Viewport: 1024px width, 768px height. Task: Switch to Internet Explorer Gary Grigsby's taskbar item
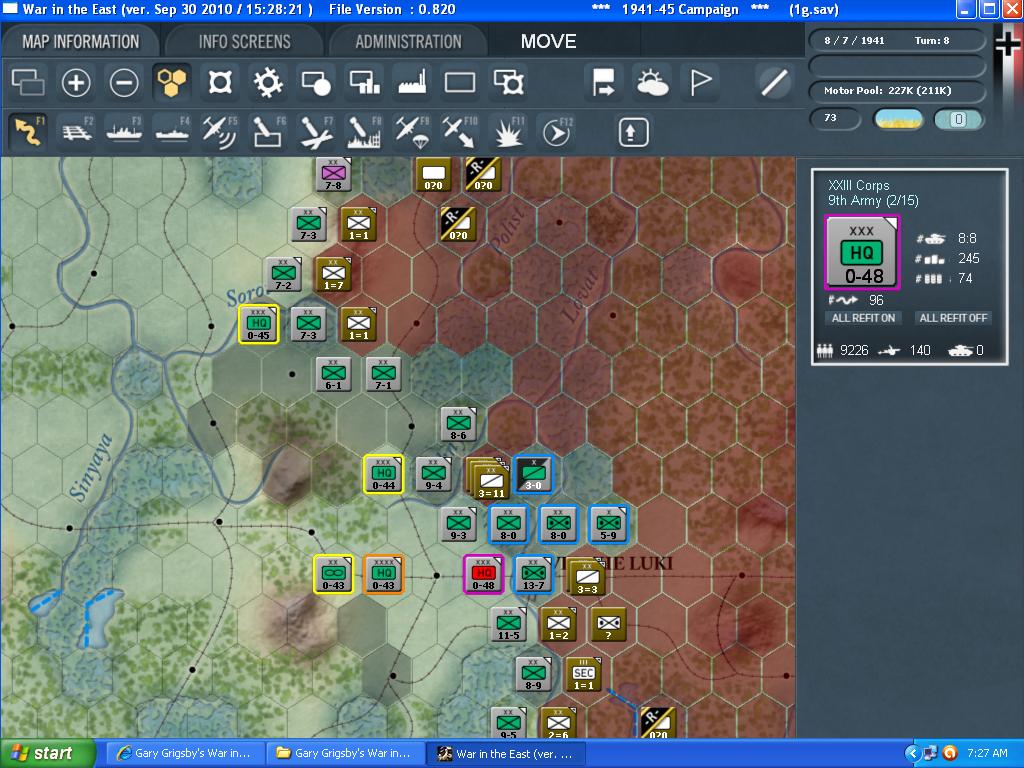point(185,754)
